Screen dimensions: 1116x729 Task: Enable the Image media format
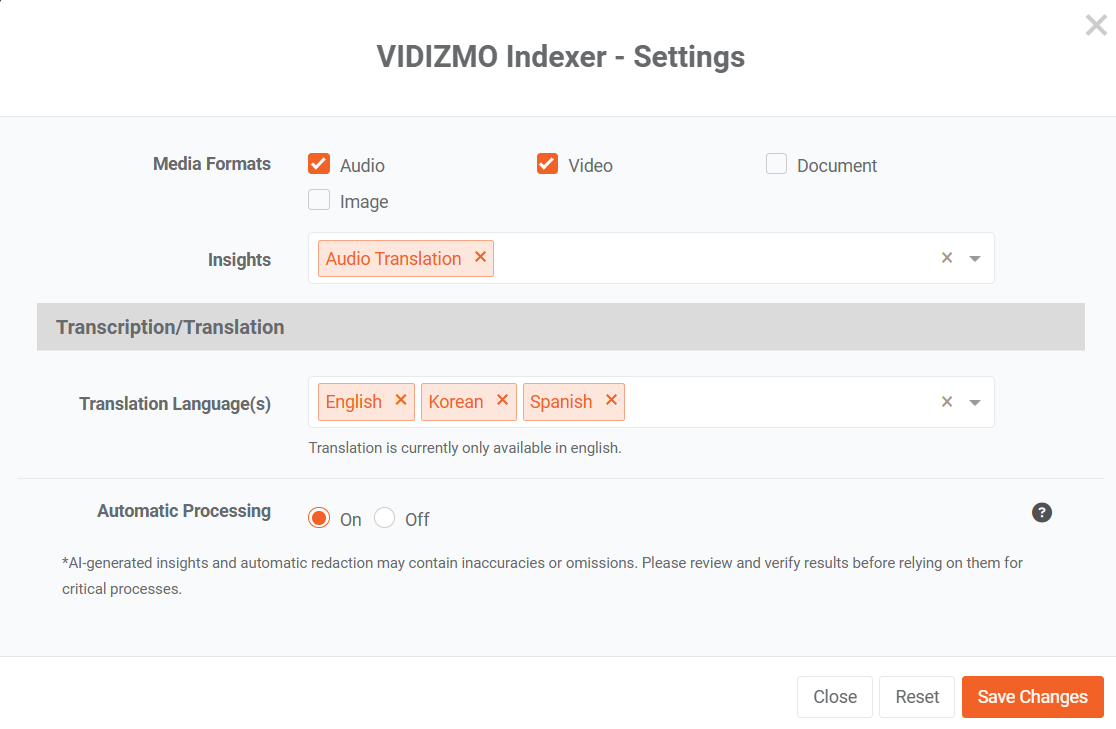pos(319,200)
